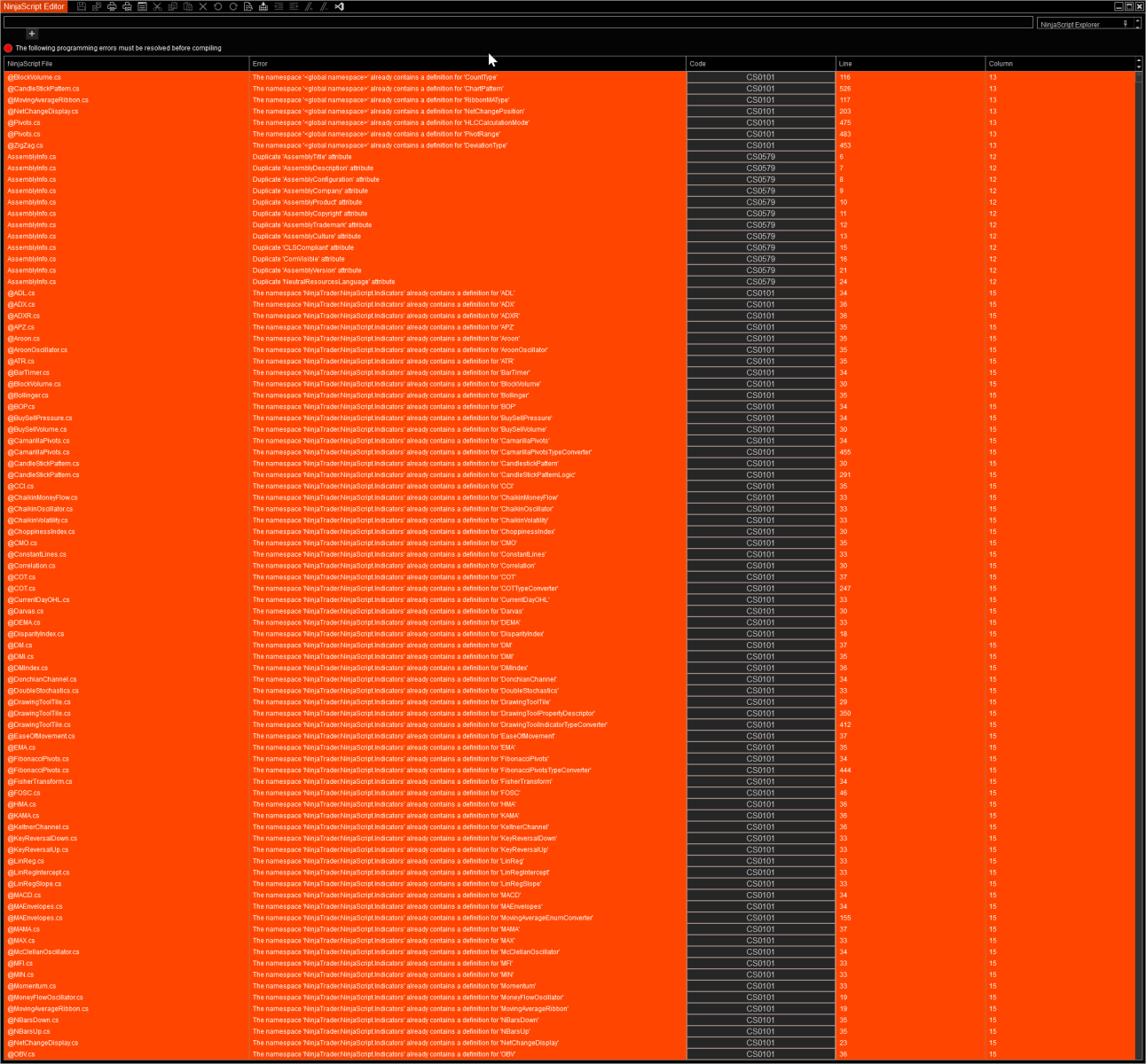1146x1064 pixels.
Task: Select the @BuySellPressure.cs file entry
Action: coord(40,419)
